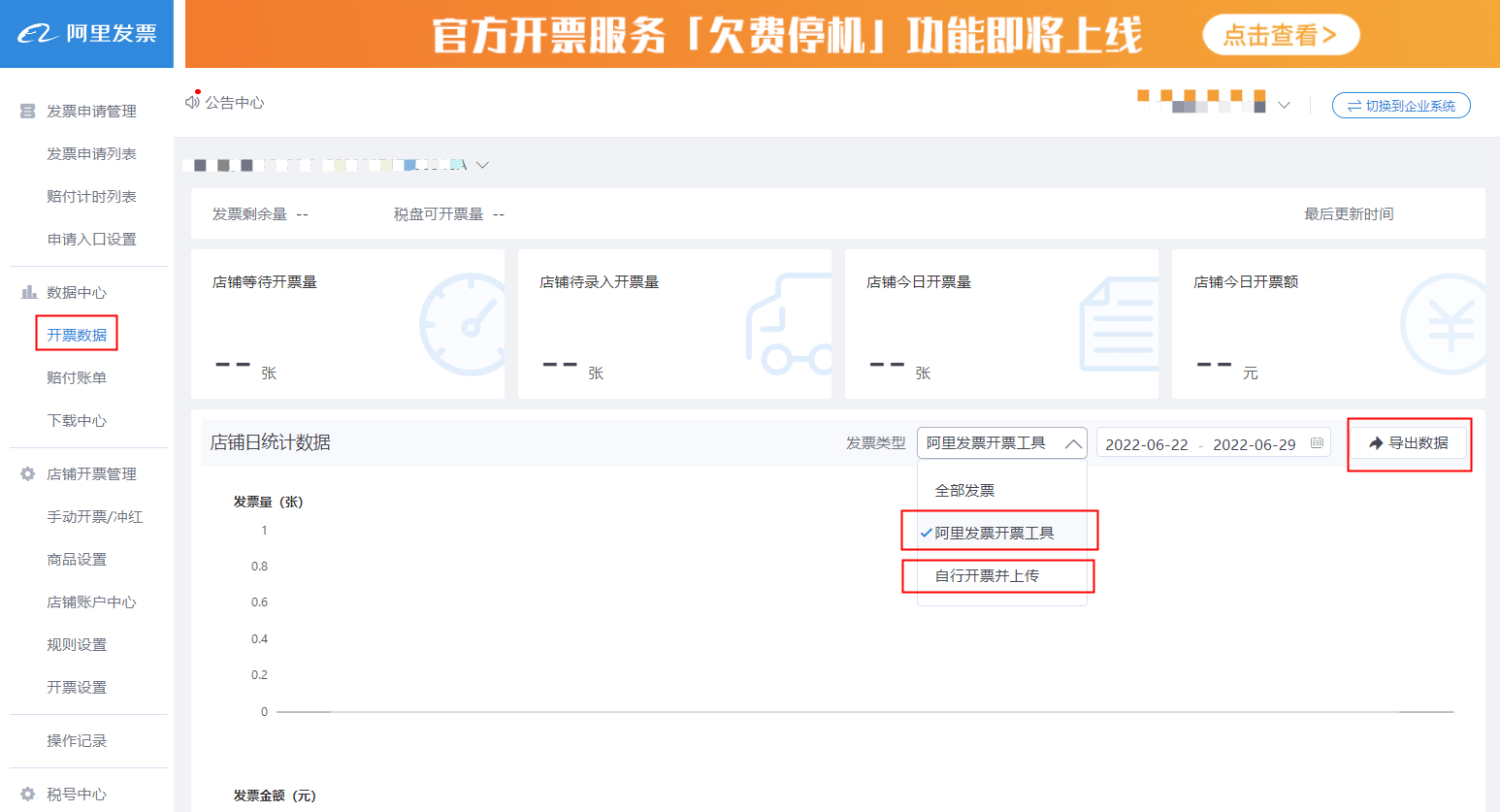Open 开票数据 in the sidebar
The height and width of the screenshot is (812, 1500).
pos(77,335)
